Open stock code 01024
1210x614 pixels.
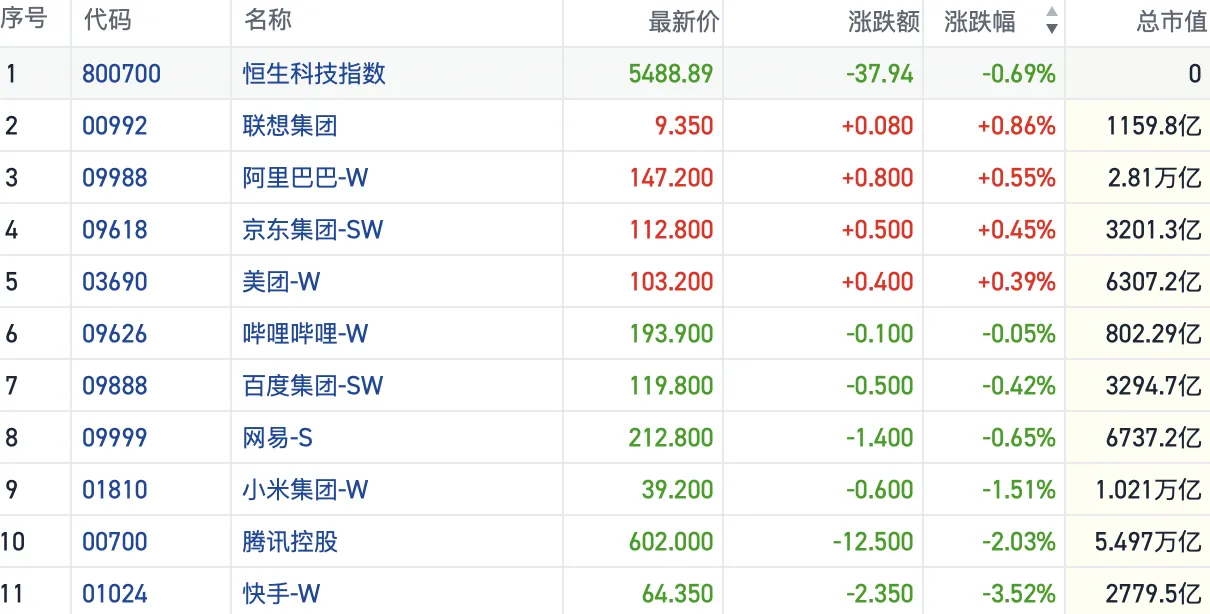tap(115, 594)
